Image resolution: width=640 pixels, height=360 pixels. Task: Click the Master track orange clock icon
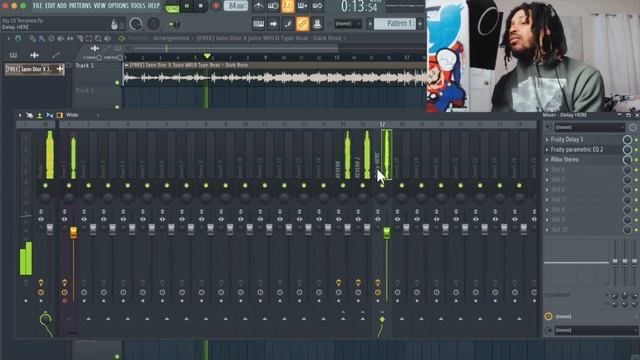[41, 292]
